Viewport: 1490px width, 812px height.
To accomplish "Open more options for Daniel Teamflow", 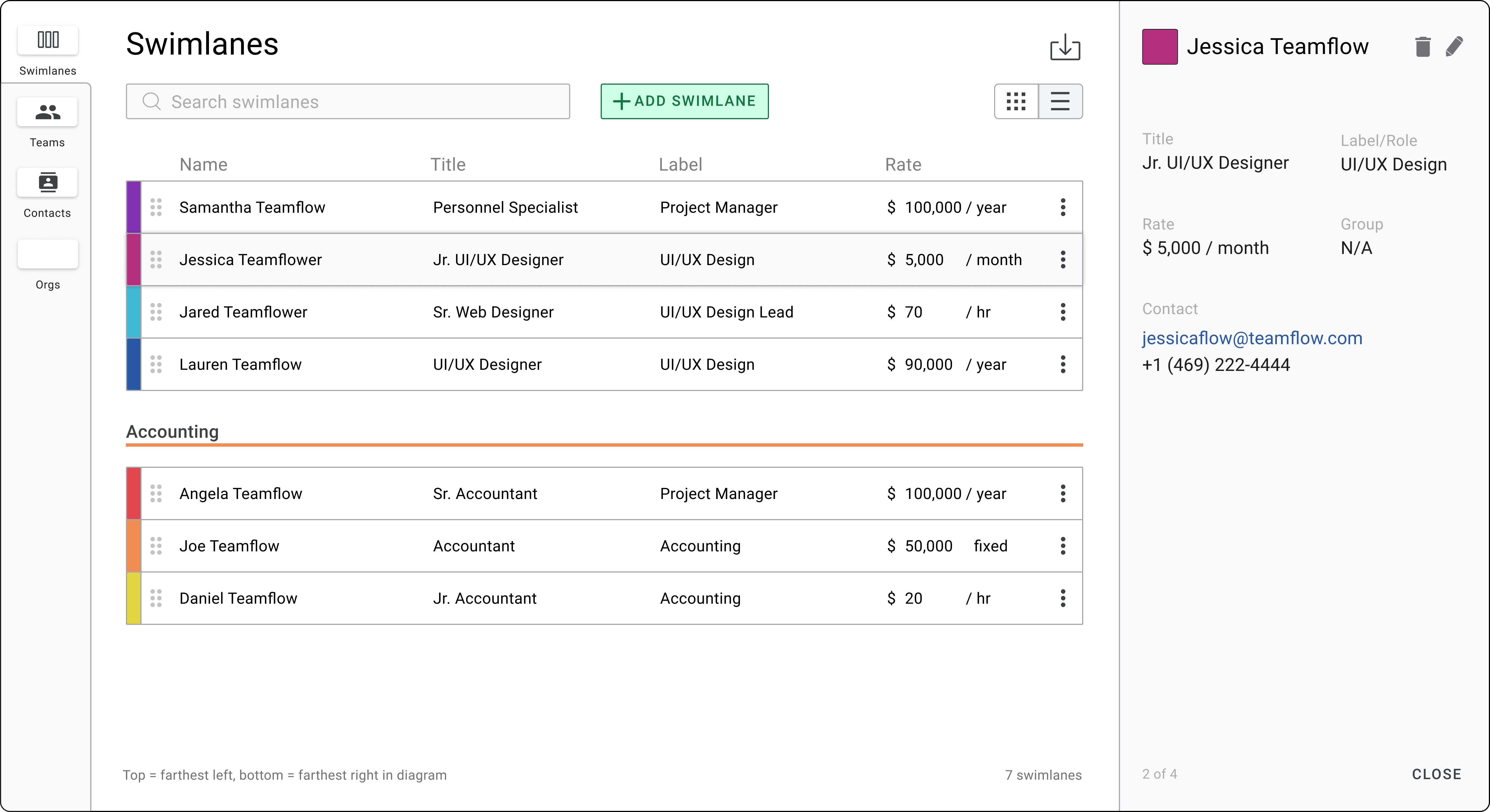I will pos(1063,598).
